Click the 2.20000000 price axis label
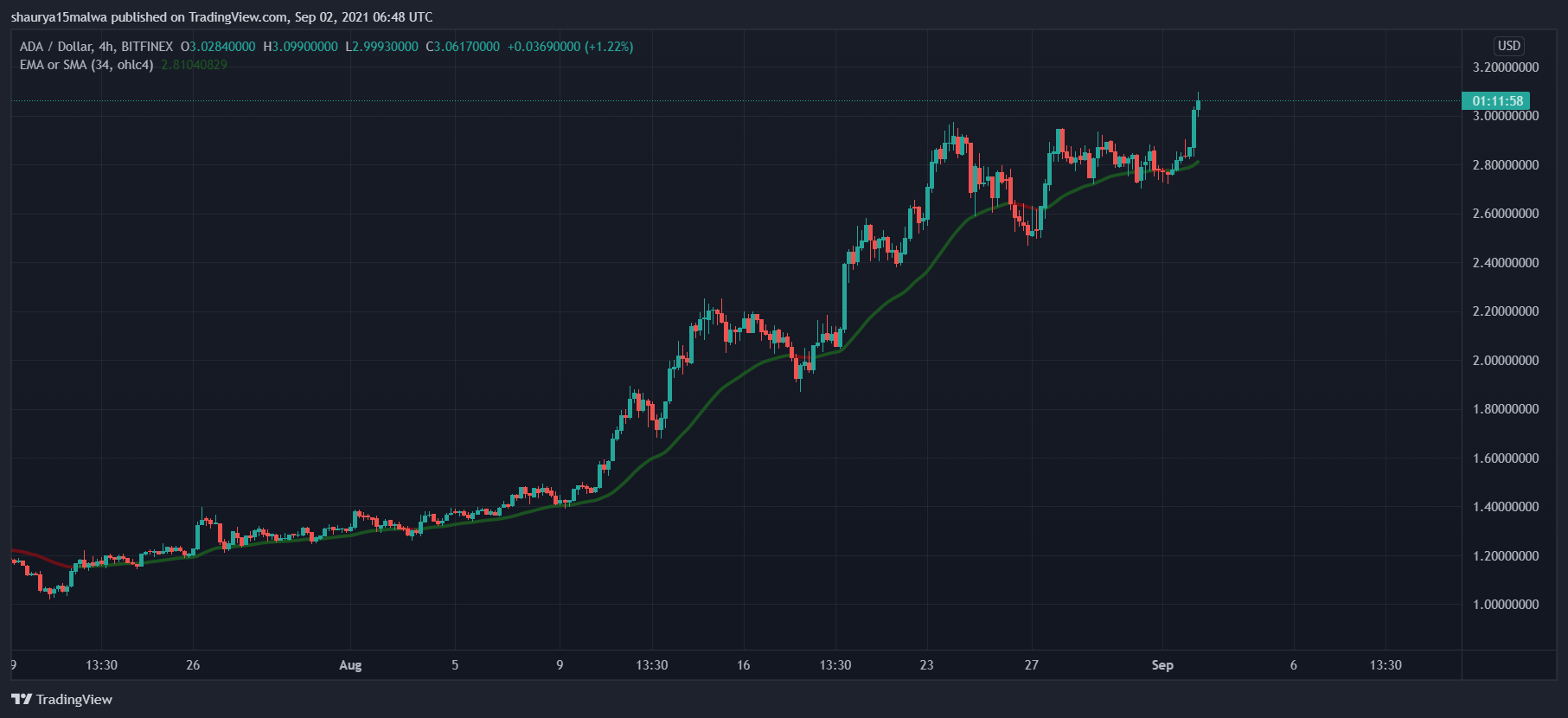Screen dimensions: 1568x718 [x=1506, y=311]
